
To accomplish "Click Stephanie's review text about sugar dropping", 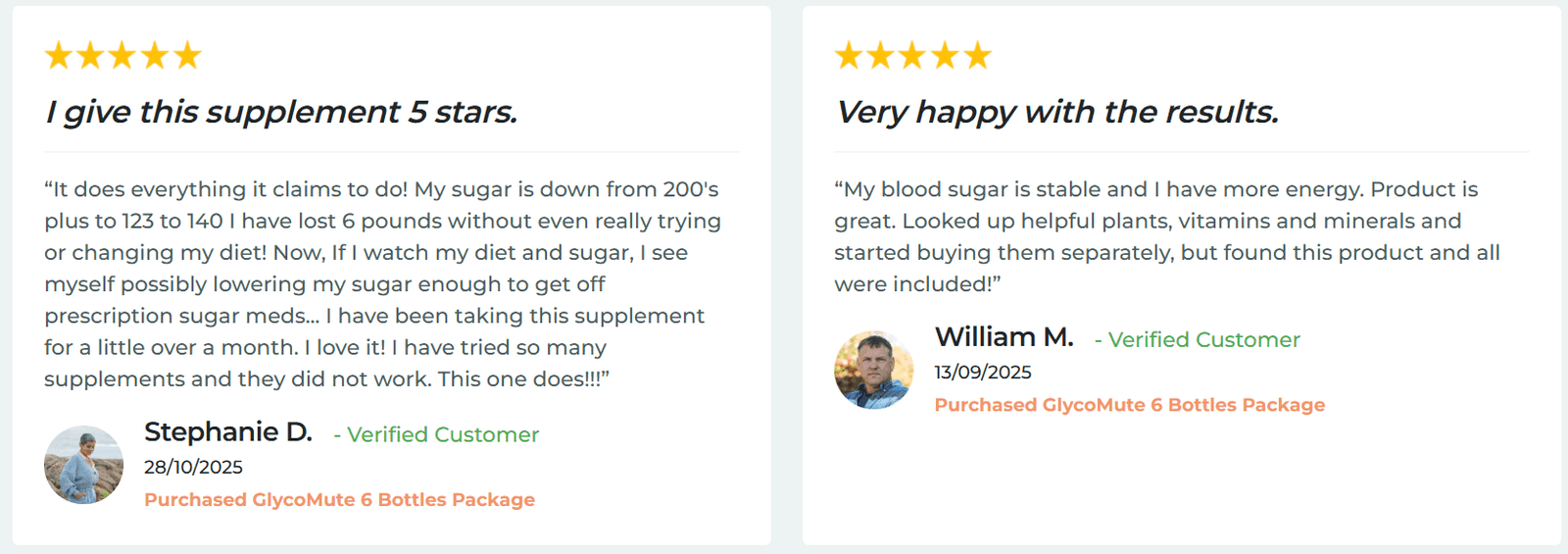I will pos(382,283).
